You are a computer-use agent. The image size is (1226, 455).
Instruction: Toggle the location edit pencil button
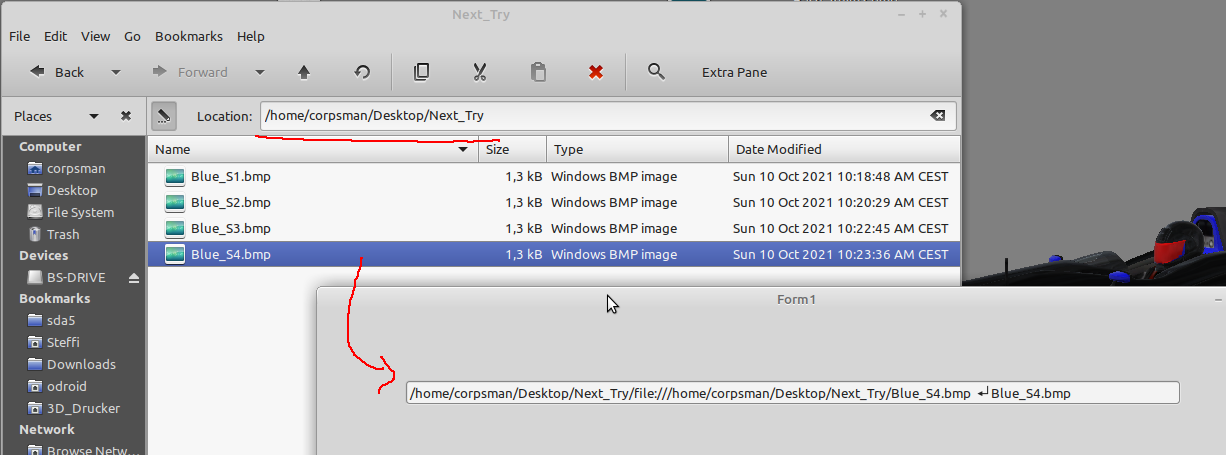(164, 116)
